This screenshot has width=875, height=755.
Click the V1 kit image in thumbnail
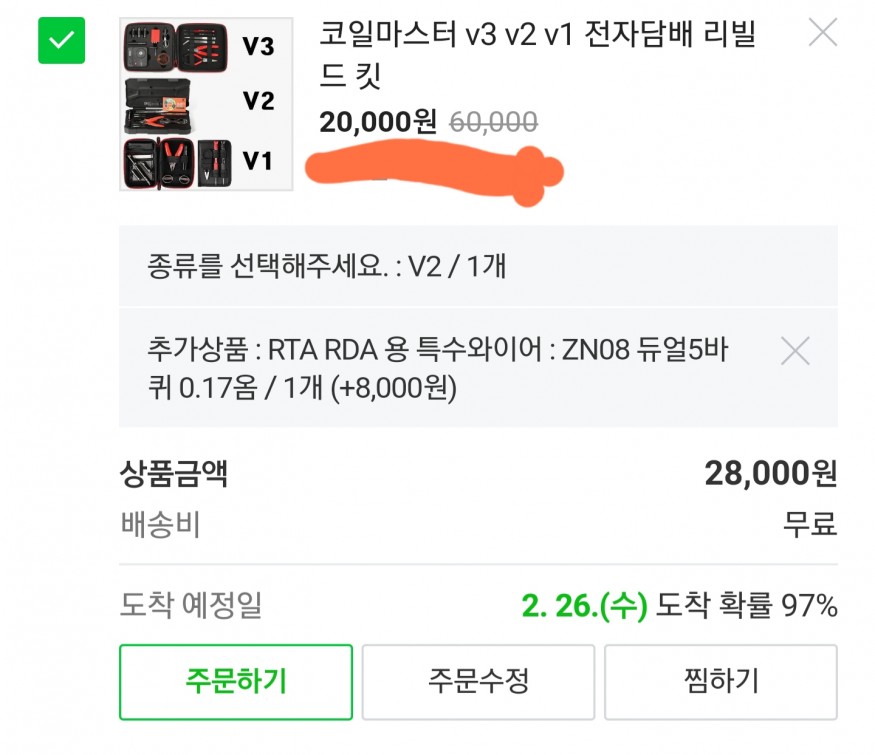pos(177,163)
